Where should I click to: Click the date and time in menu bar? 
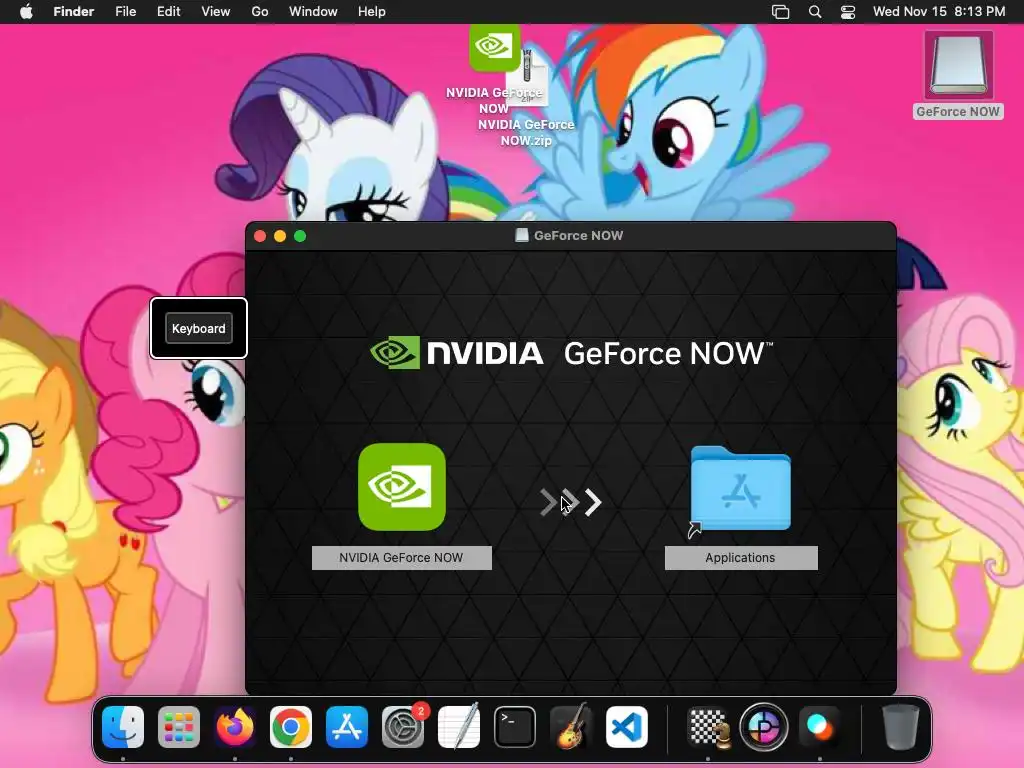[938, 12]
